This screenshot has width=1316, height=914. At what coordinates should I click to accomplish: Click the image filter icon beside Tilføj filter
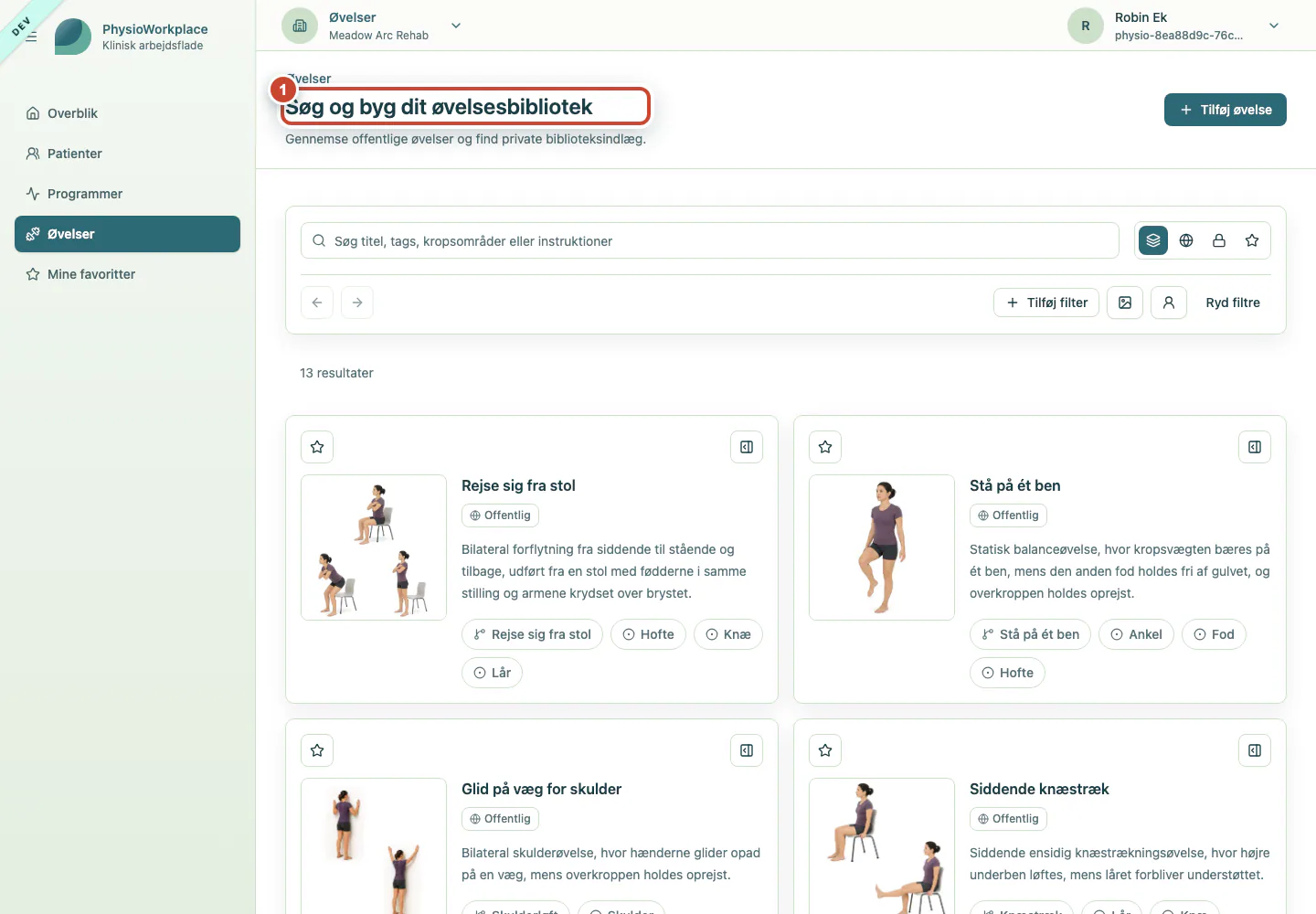point(1125,303)
